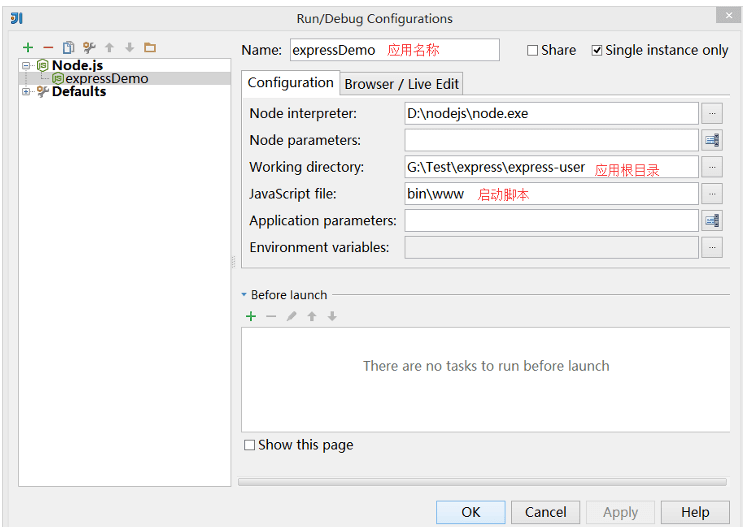This screenshot has height=527, width=743.
Task: Toggle Single instance only checkbox
Action: click(597, 50)
